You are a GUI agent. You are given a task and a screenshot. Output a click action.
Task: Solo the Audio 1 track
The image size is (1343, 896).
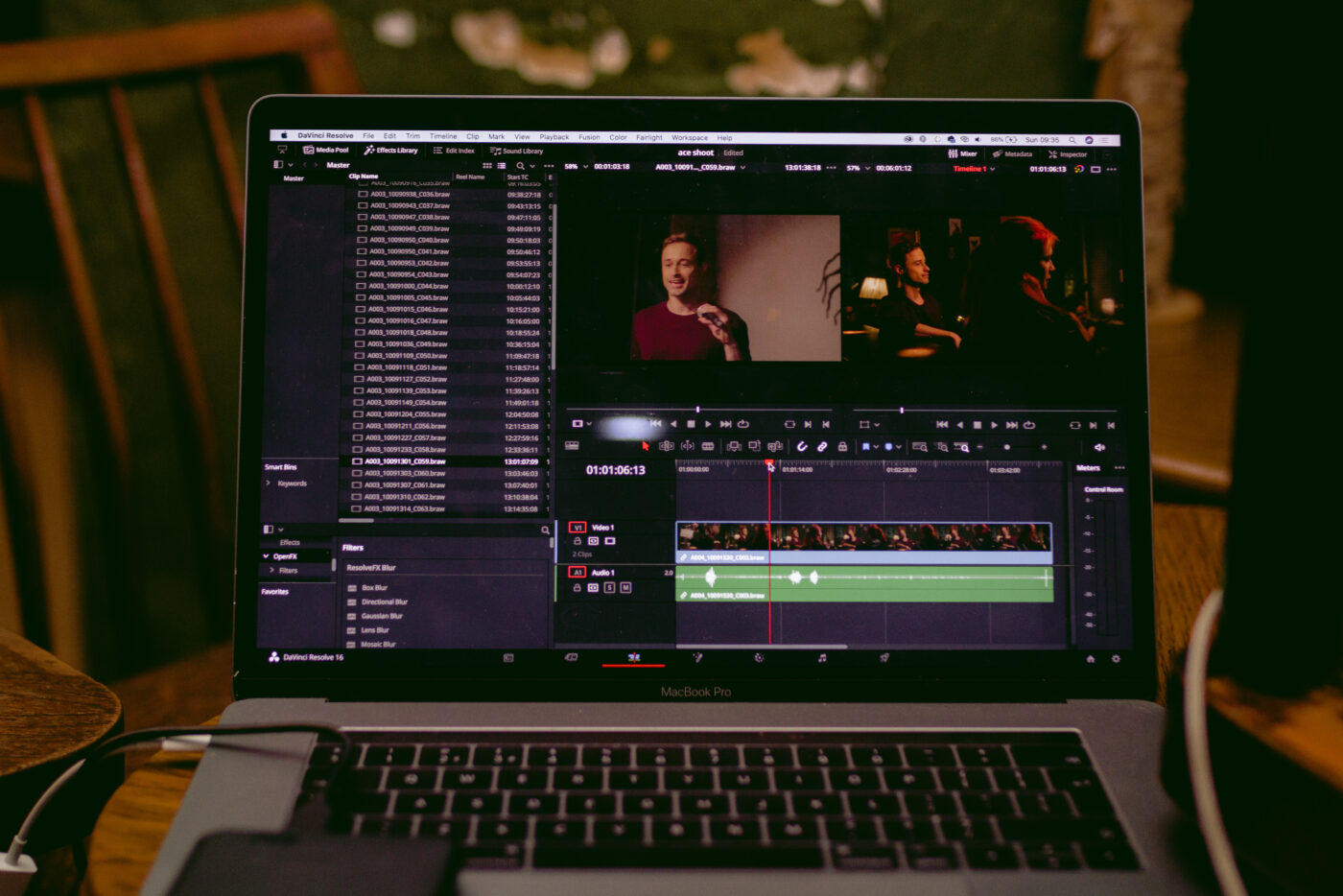[609, 587]
